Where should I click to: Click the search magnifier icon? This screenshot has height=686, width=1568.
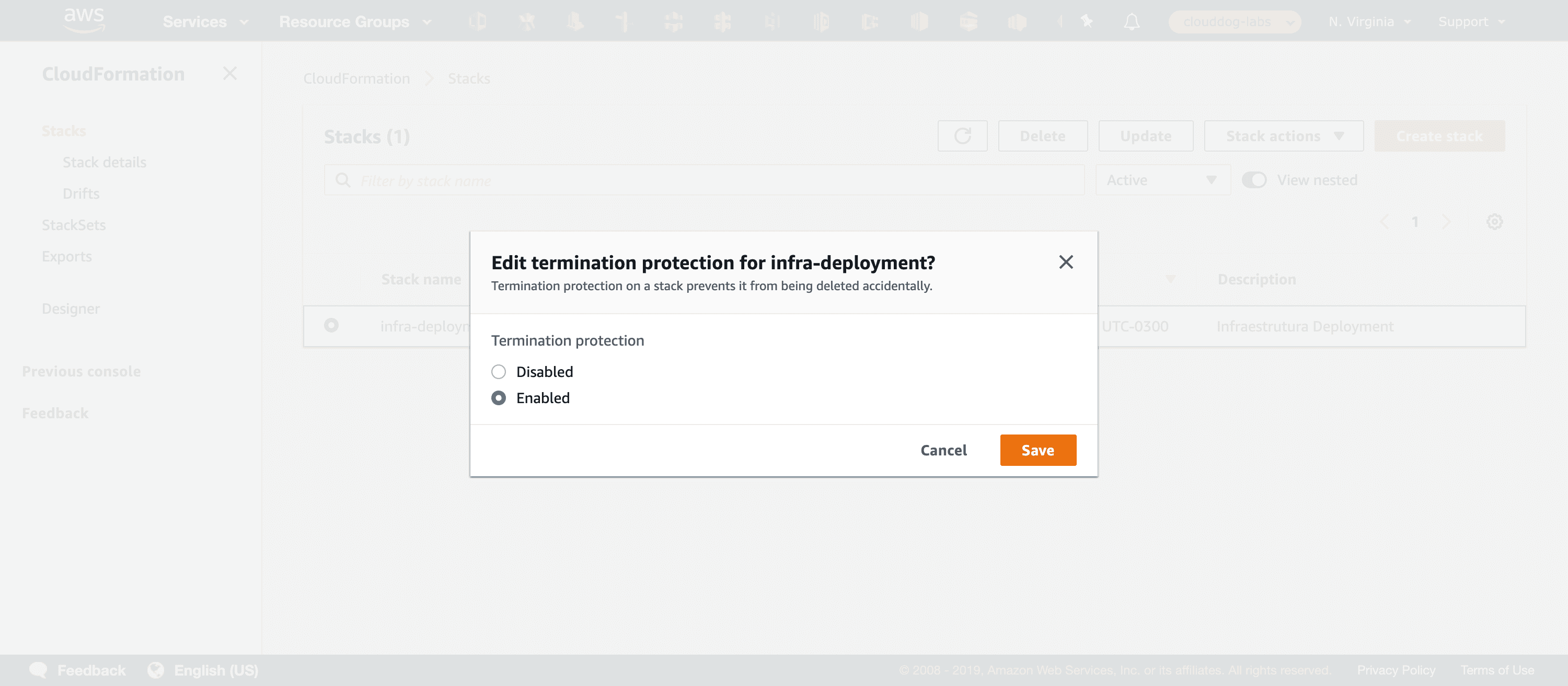(x=343, y=180)
